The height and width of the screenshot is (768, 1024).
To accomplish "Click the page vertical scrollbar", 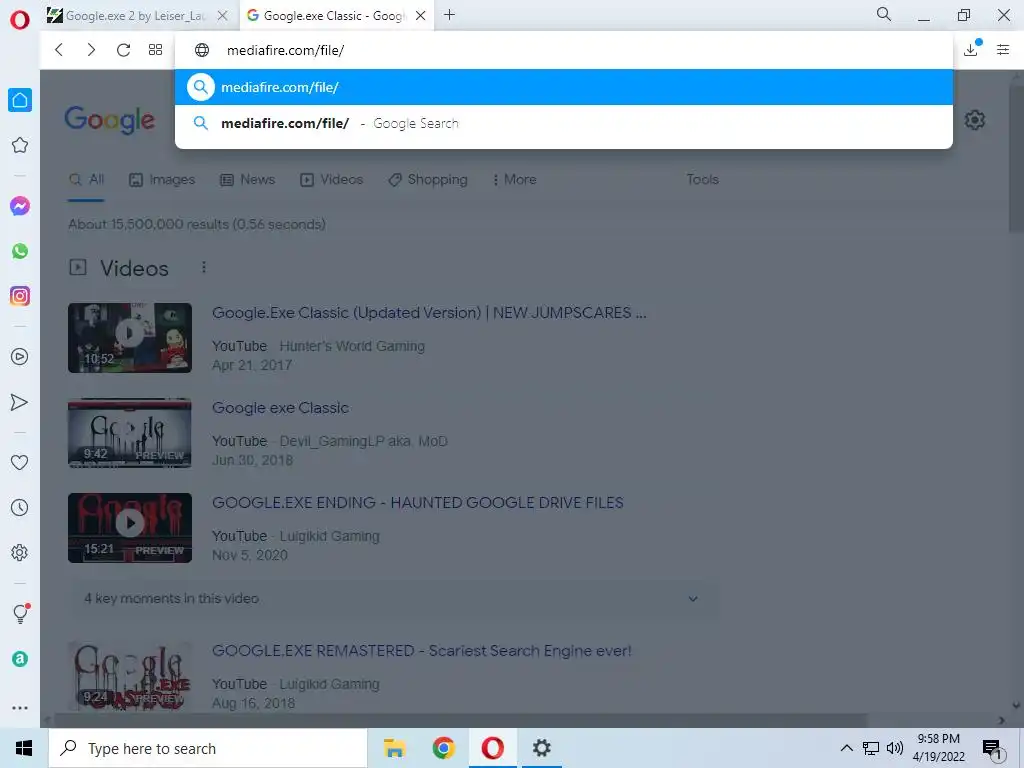I will [1016, 157].
